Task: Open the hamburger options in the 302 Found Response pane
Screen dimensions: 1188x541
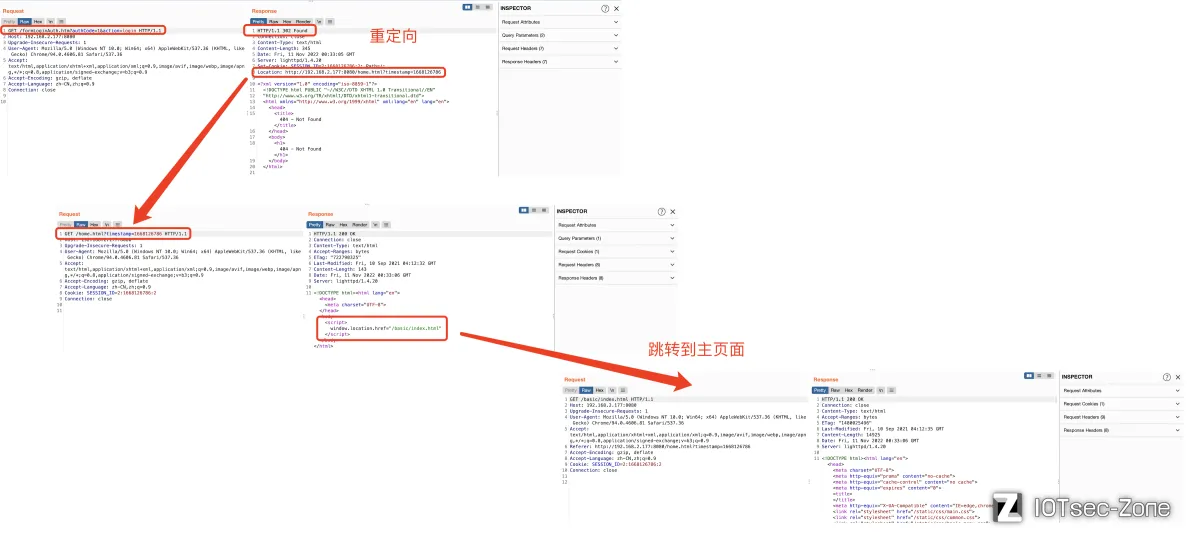Action: click(330, 21)
